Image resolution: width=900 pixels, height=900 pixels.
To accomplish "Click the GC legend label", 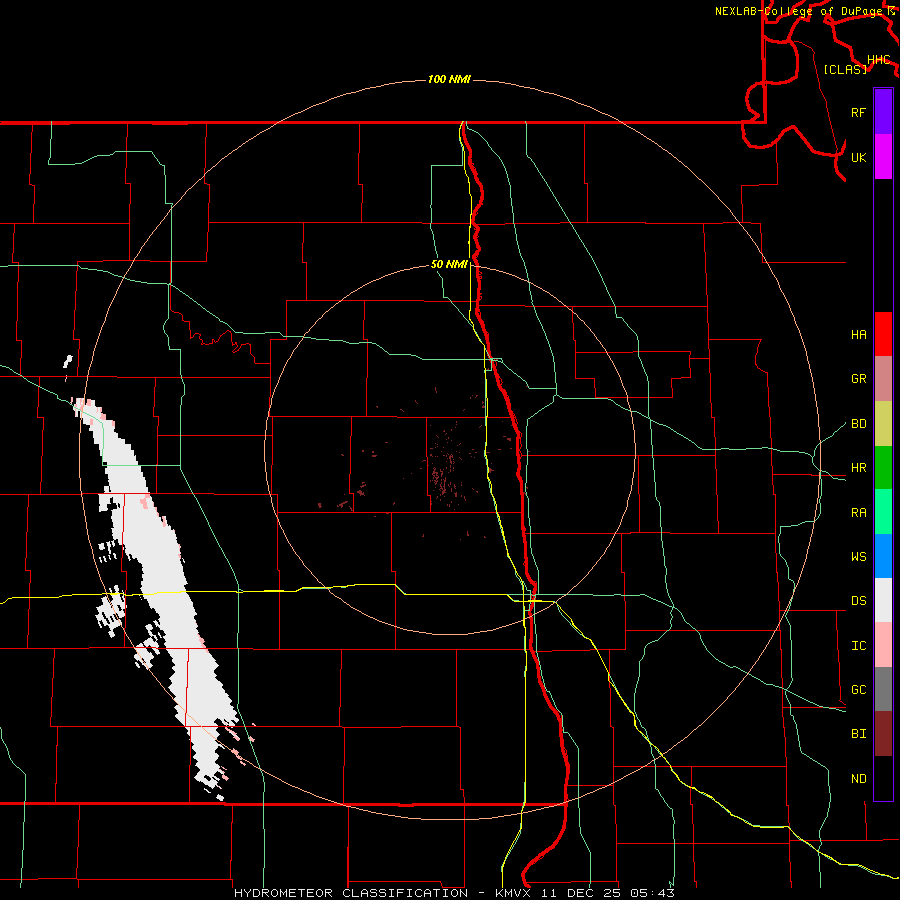I will (858, 690).
